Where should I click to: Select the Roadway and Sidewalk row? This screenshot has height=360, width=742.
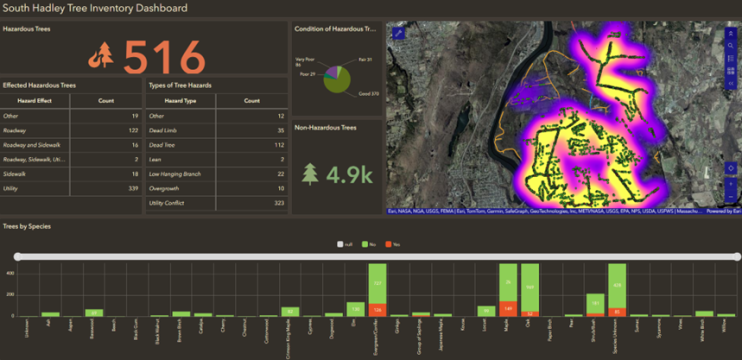coord(71,145)
